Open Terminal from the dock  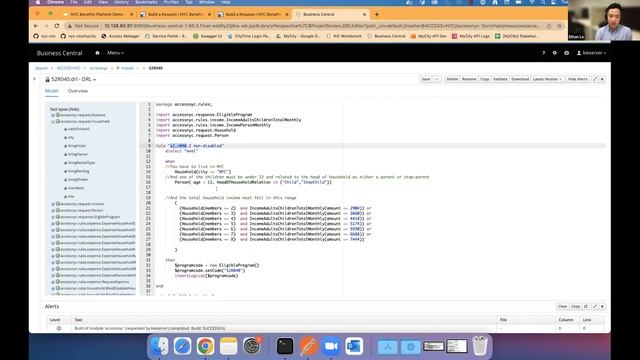(x=285, y=347)
